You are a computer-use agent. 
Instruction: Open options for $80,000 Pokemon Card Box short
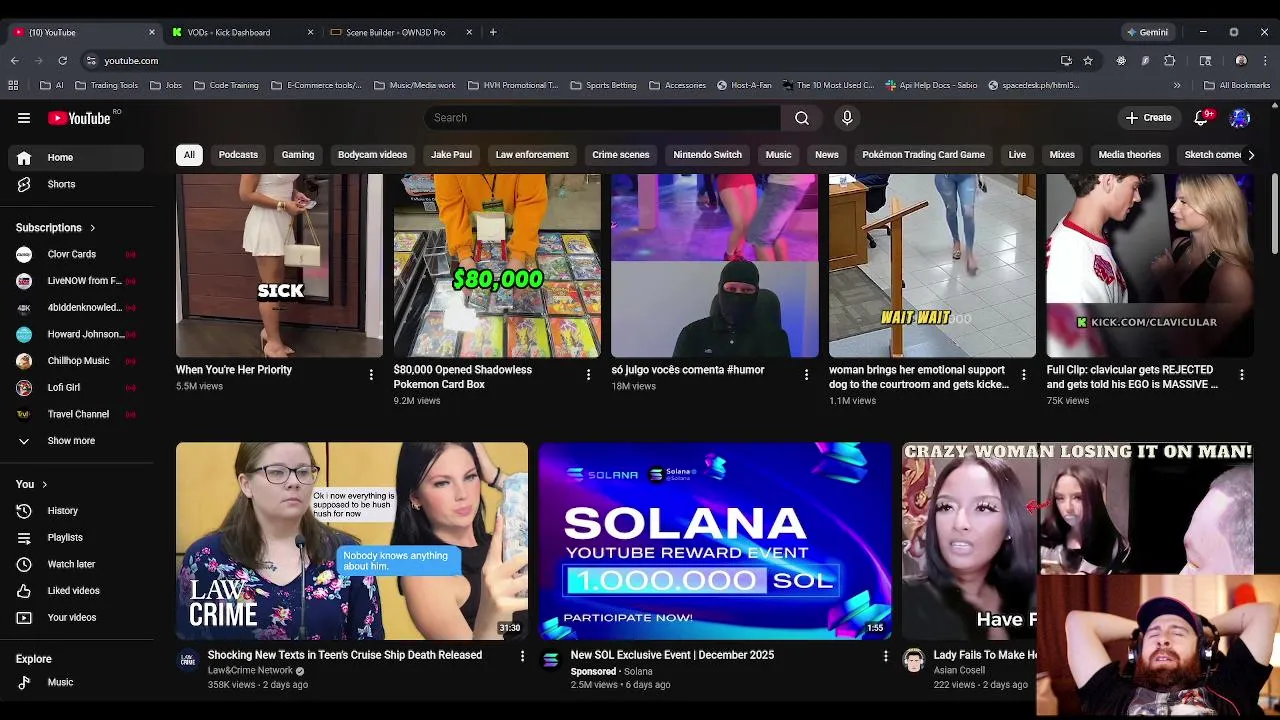click(588, 375)
